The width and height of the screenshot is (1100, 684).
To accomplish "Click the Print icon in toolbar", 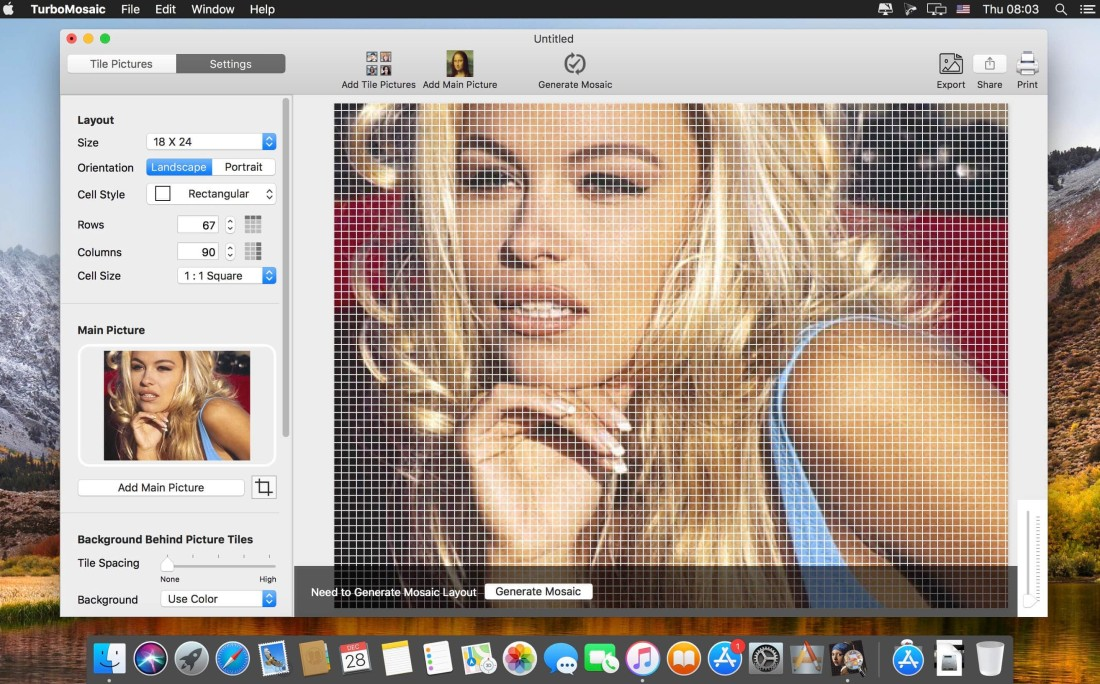I will coord(1027,64).
